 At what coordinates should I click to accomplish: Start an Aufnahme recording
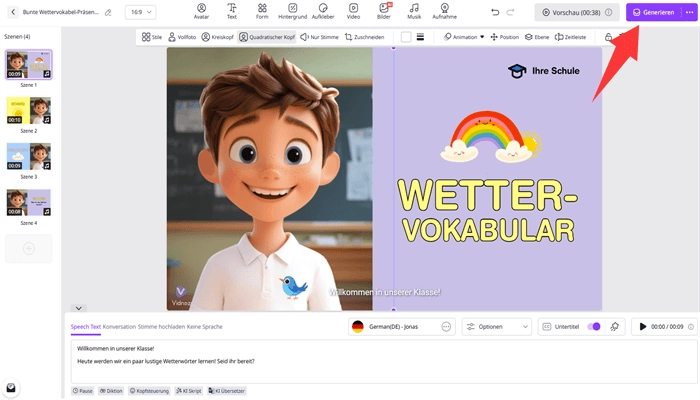pyautogui.click(x=444, y=11)
